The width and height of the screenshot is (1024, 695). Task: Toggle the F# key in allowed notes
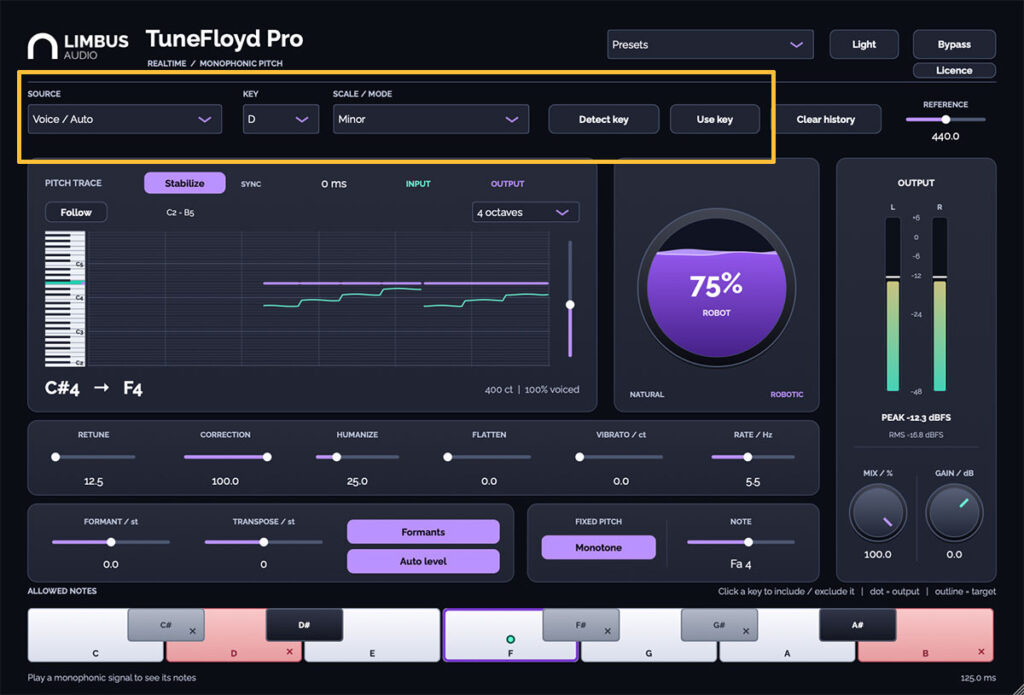[x=581, y=625]
